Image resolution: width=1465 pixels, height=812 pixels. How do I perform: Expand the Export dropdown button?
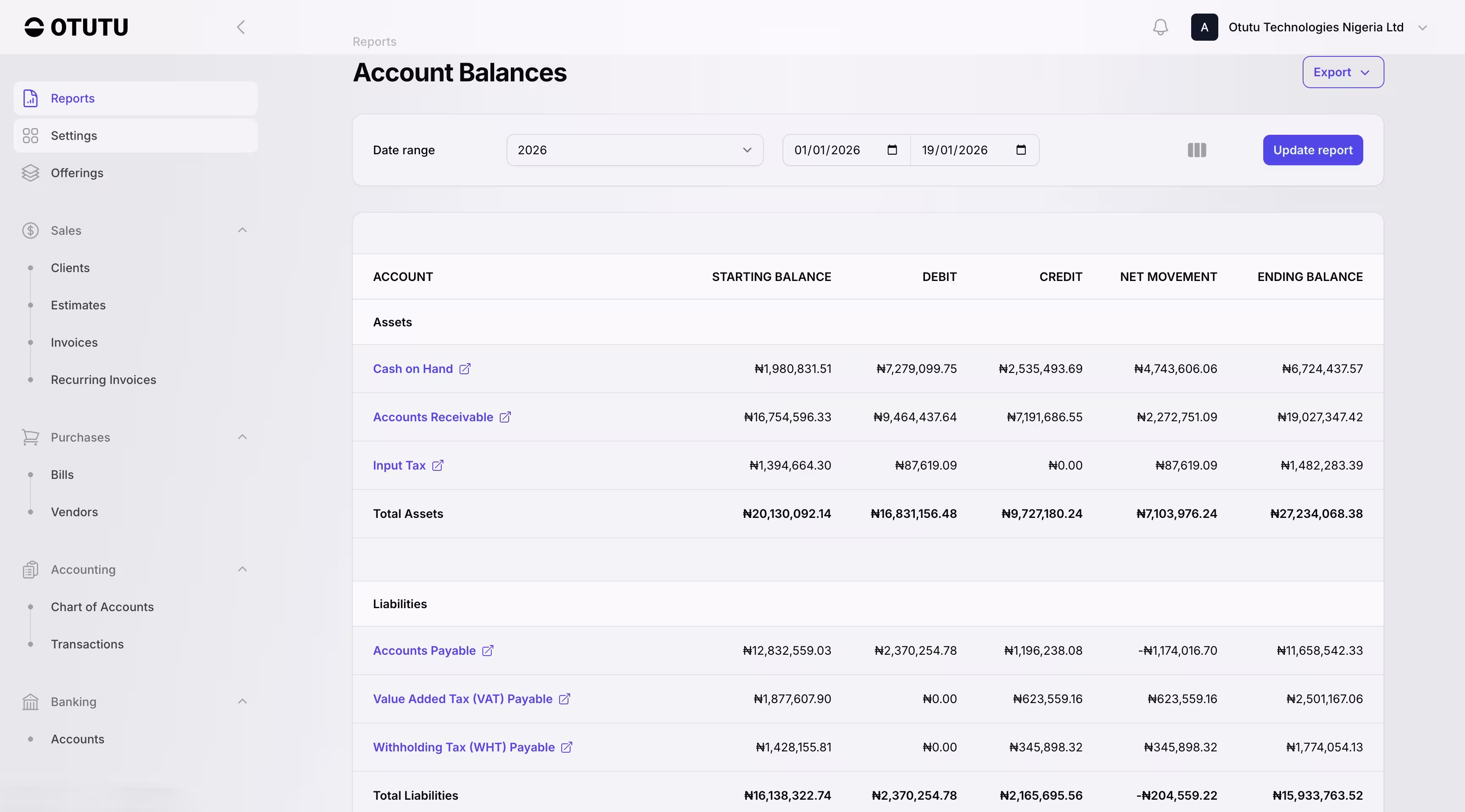coord(1342,72)
